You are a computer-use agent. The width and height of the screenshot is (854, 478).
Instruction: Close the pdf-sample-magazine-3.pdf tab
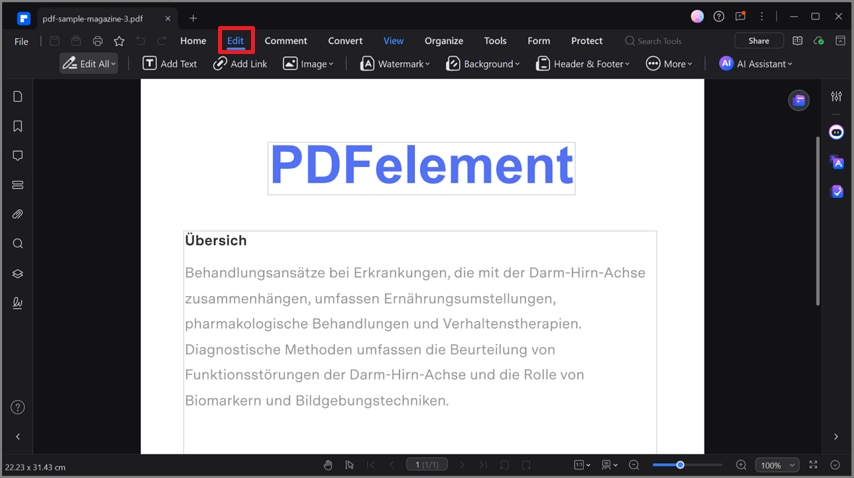coord(168,19)
